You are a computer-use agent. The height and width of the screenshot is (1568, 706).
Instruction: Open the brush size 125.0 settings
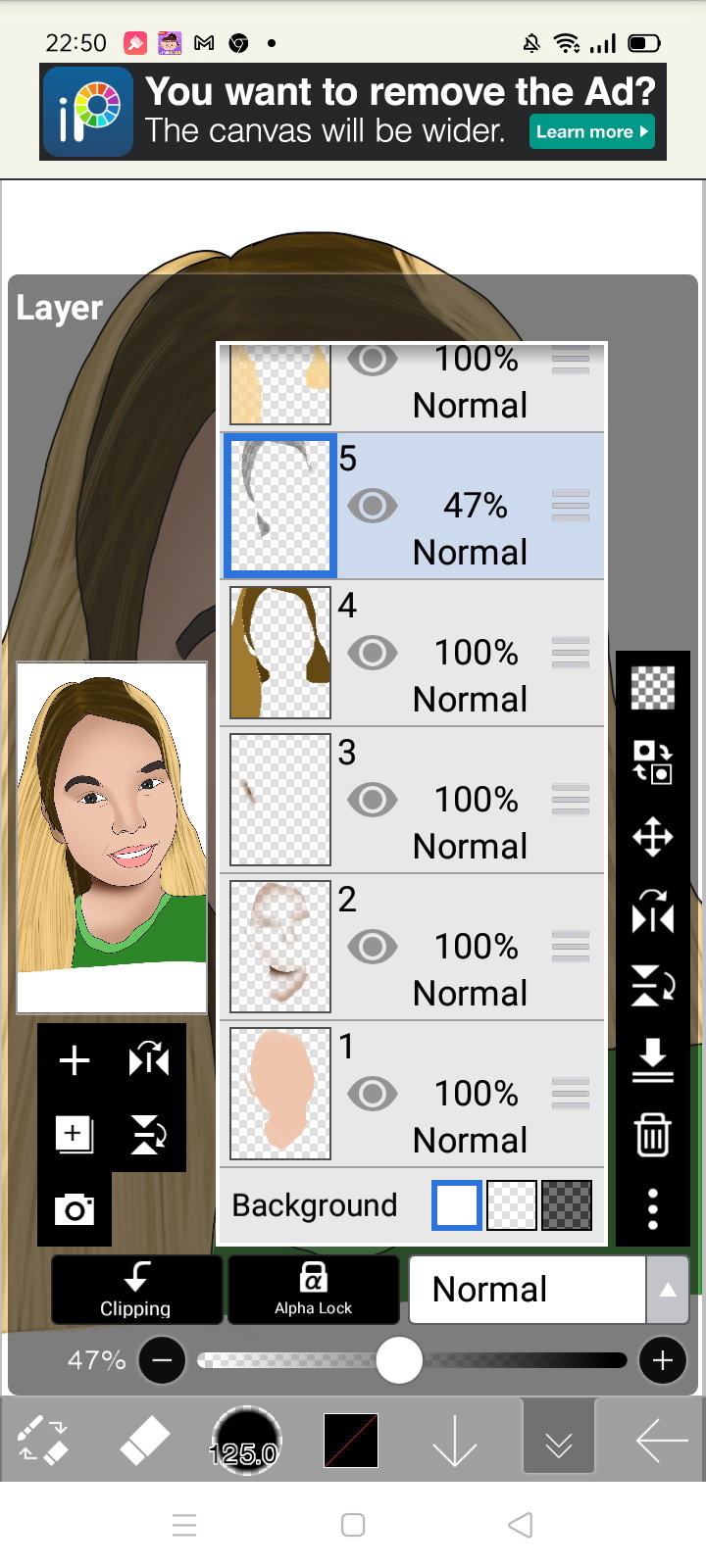tap(246, 1442)
